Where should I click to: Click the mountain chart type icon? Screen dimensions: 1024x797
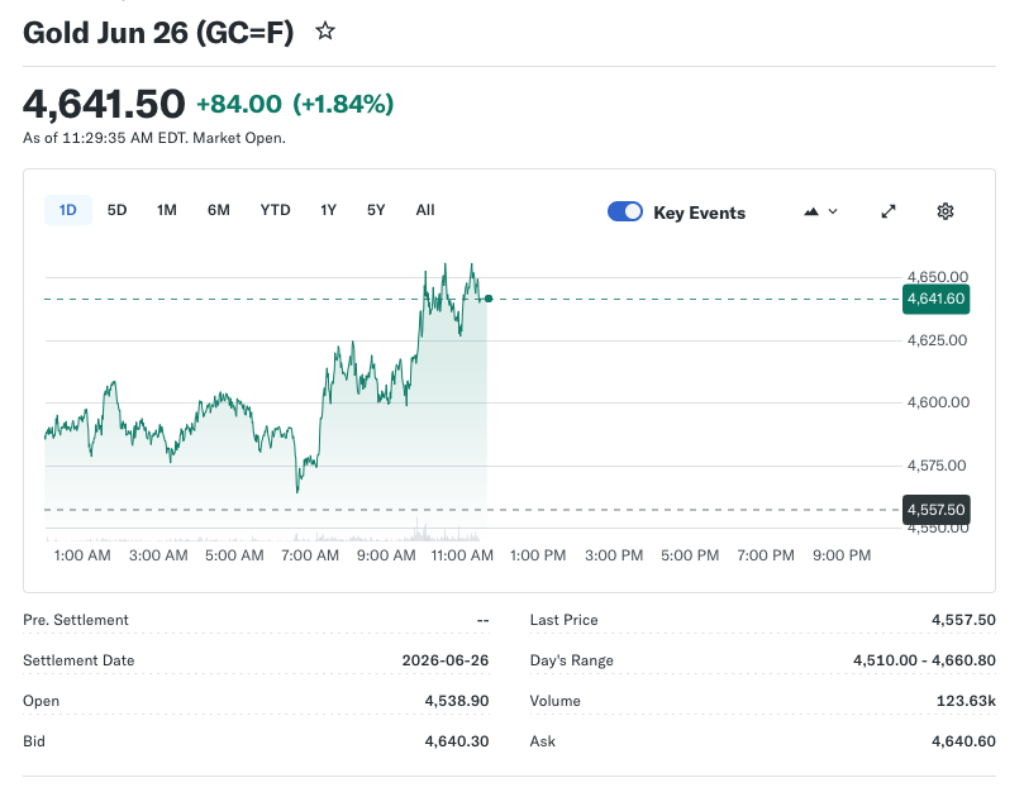click(810, 211)
